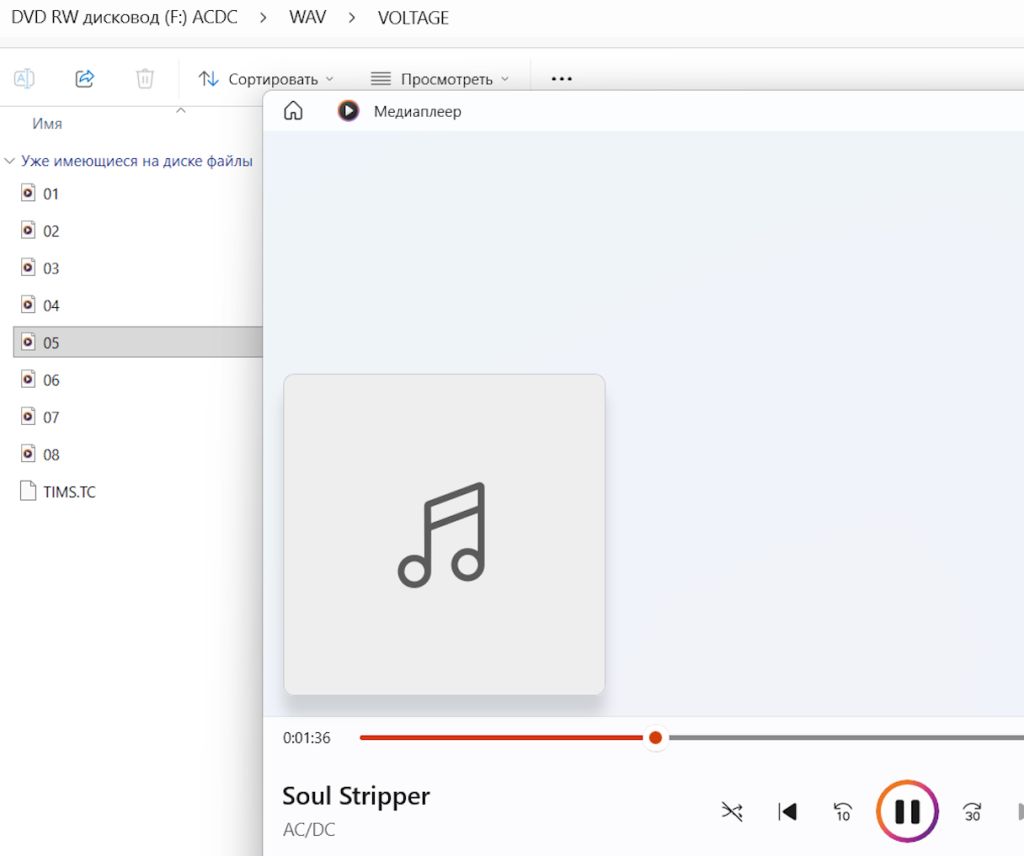Collapse the 'Уже имеющиеся на диске файлы' group
This screenshot has width=1024, height=856.
(x=9, y=161)
